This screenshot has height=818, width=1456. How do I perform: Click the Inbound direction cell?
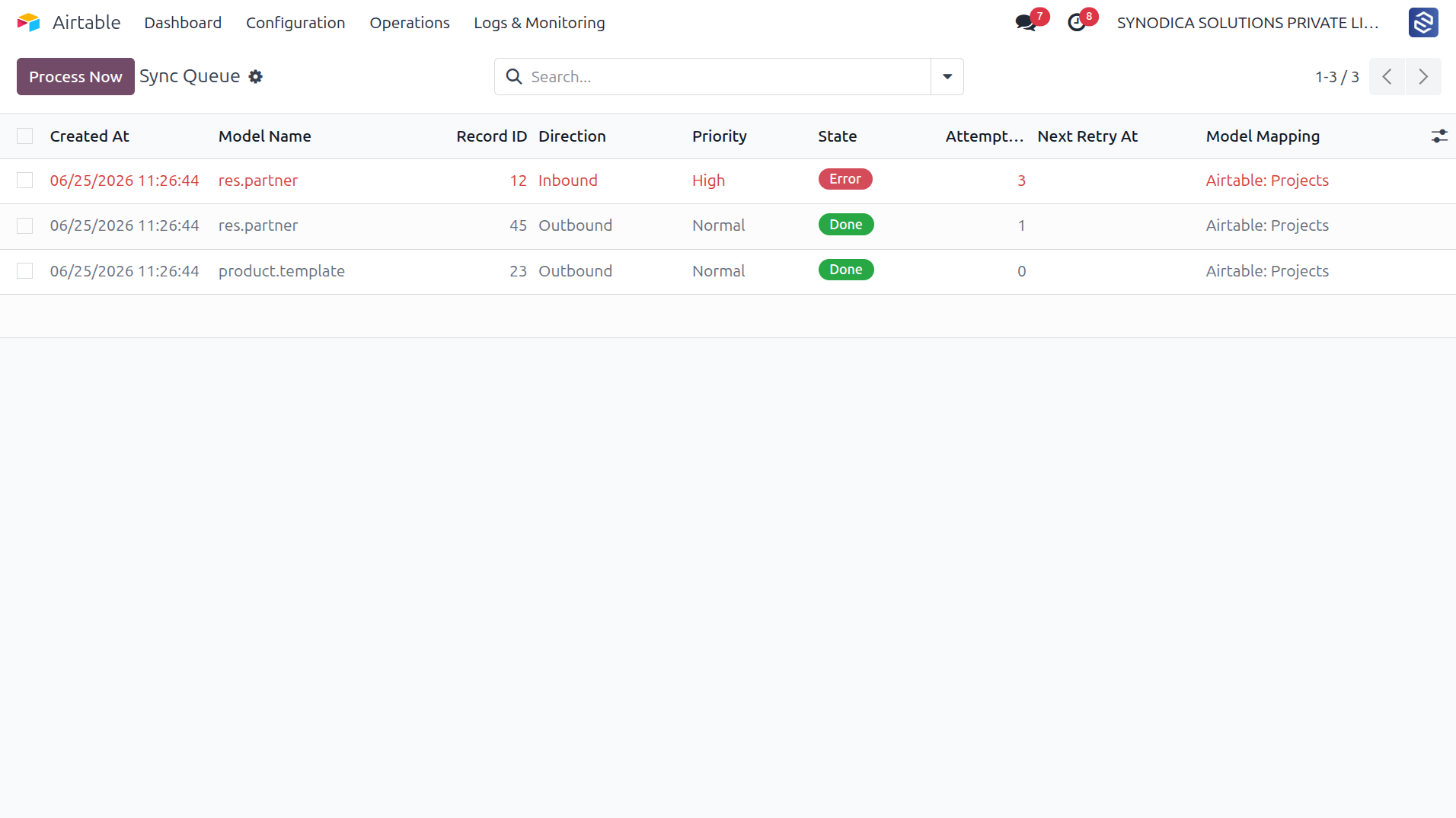click(x=568, y=181)
